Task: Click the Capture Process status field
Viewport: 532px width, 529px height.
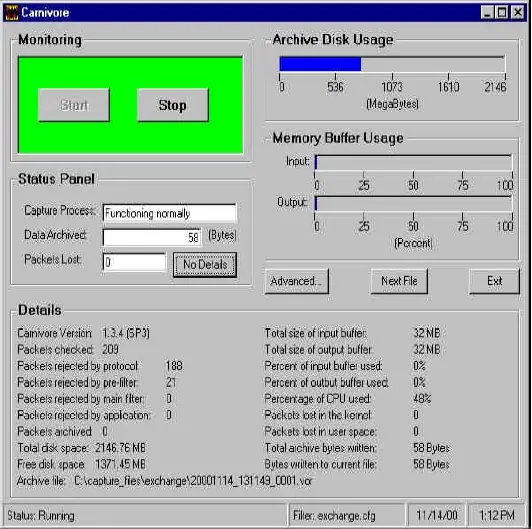Action: tap(169, 213)
